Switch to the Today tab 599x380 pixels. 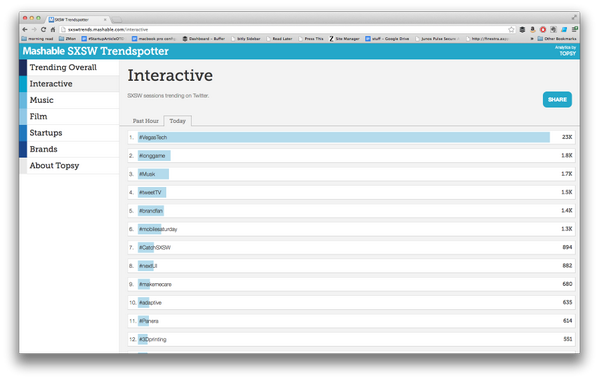178,121
